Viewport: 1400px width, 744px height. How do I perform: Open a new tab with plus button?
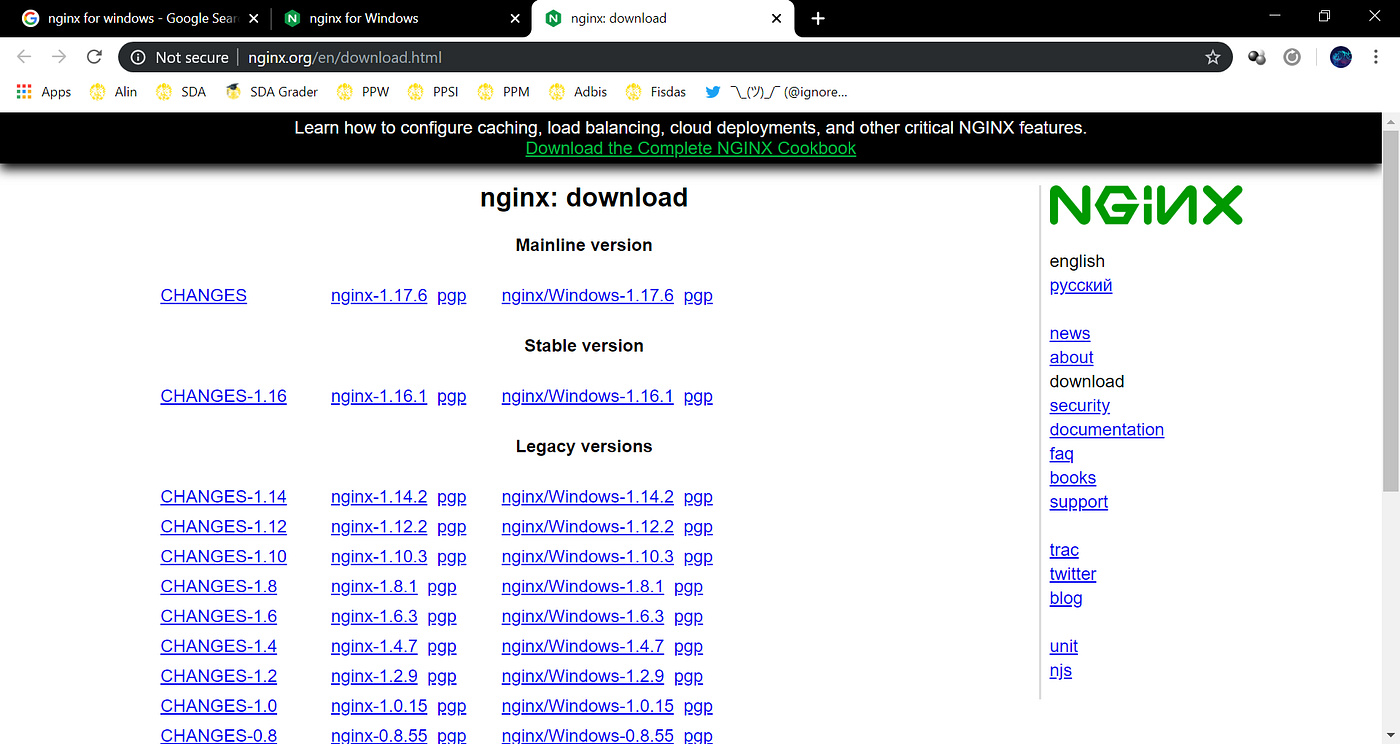(818, 18)
